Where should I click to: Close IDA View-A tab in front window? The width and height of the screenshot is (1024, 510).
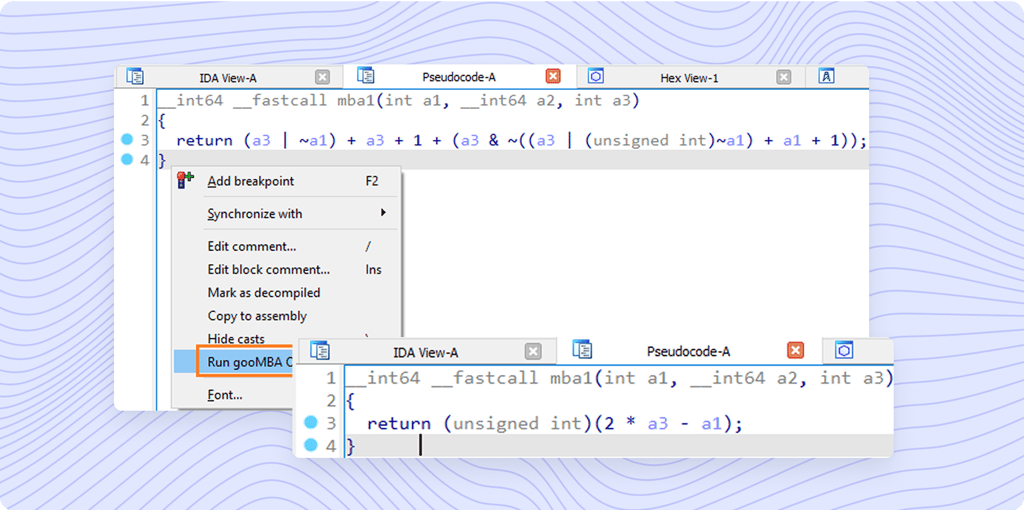[534, 352]
